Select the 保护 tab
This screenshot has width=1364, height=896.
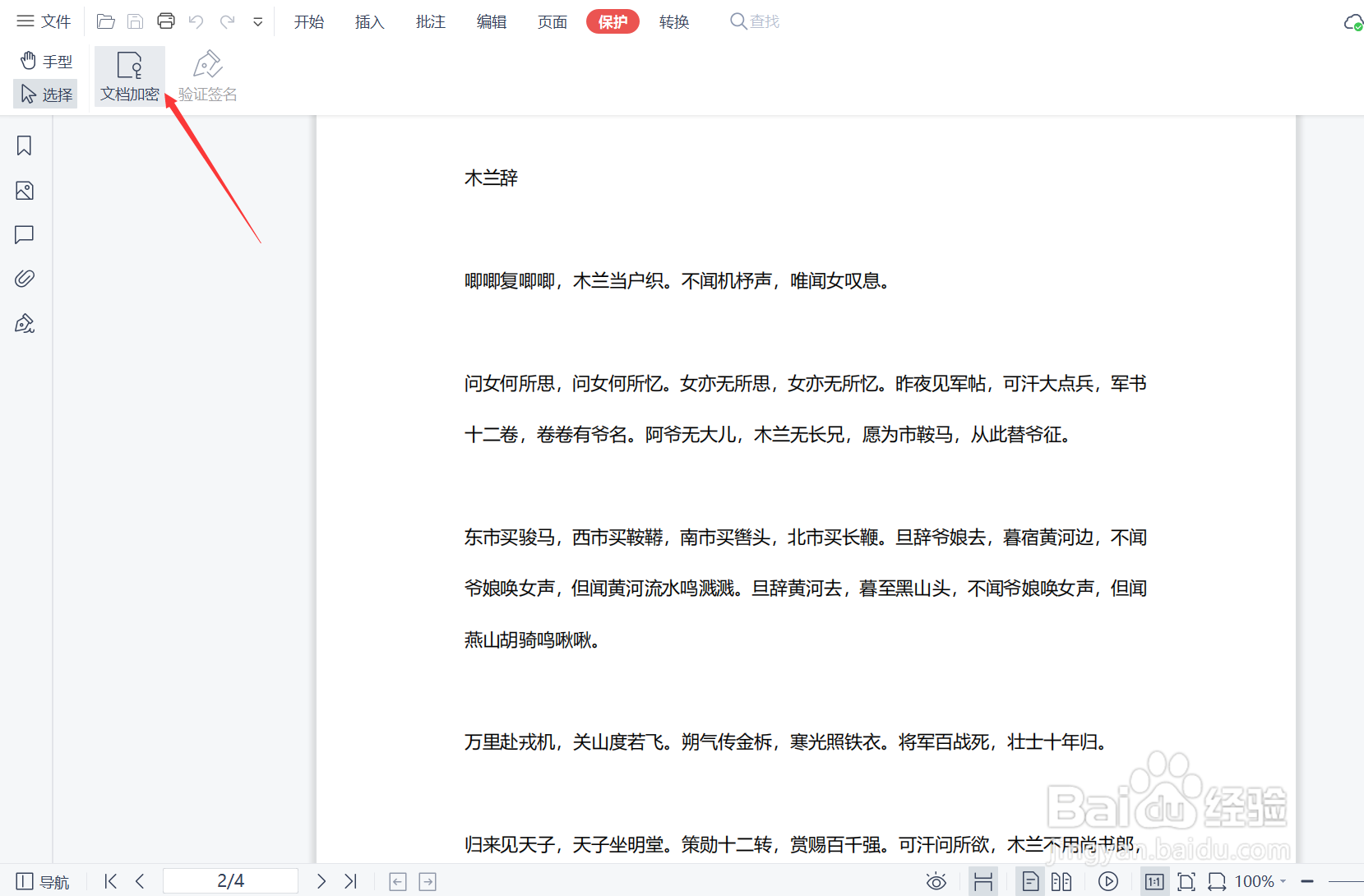613,22
